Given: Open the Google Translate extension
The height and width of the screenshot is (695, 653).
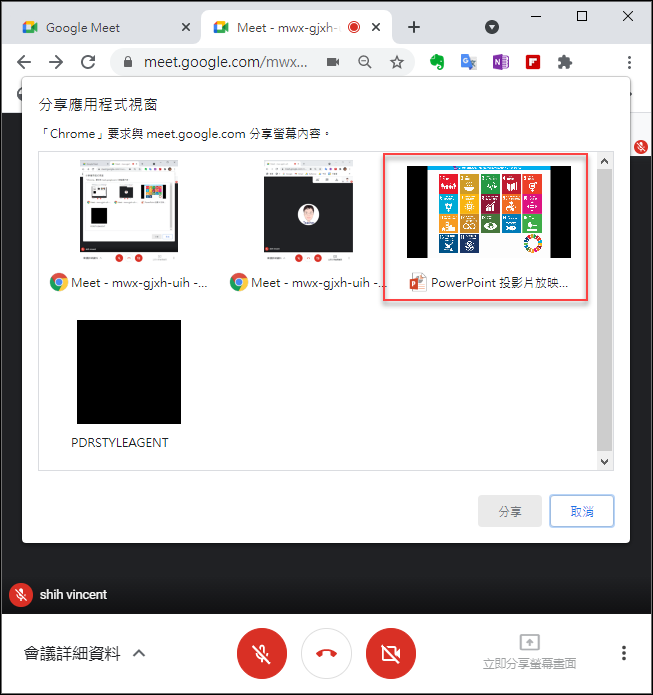Looking at the screenshot, I should 468,62.
